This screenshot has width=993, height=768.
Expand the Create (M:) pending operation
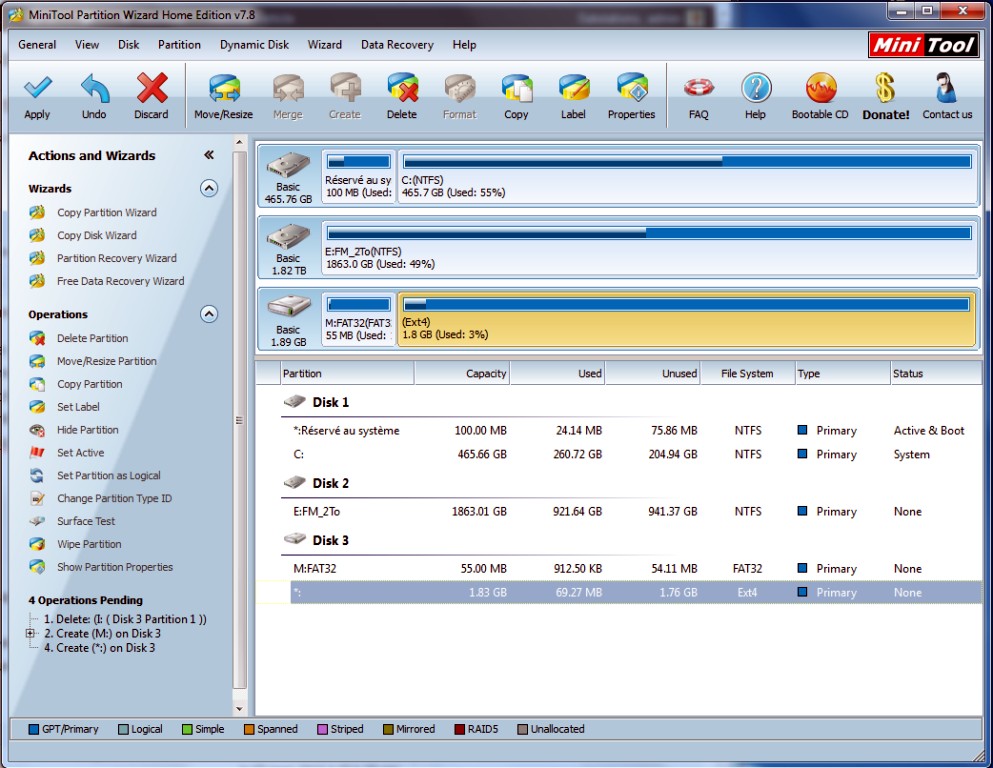30,633
